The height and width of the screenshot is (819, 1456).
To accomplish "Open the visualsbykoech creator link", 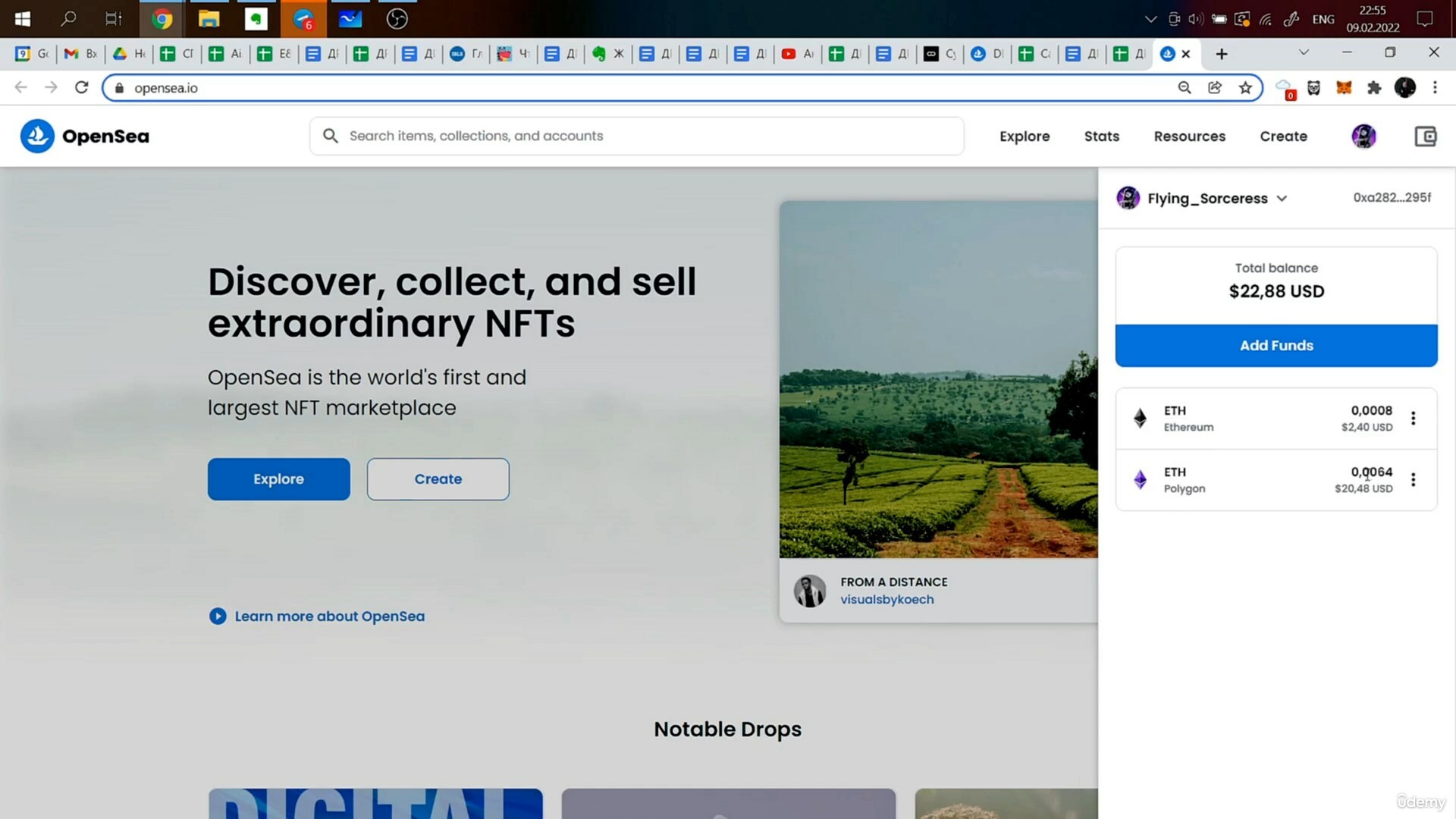I will pos(886,600).
